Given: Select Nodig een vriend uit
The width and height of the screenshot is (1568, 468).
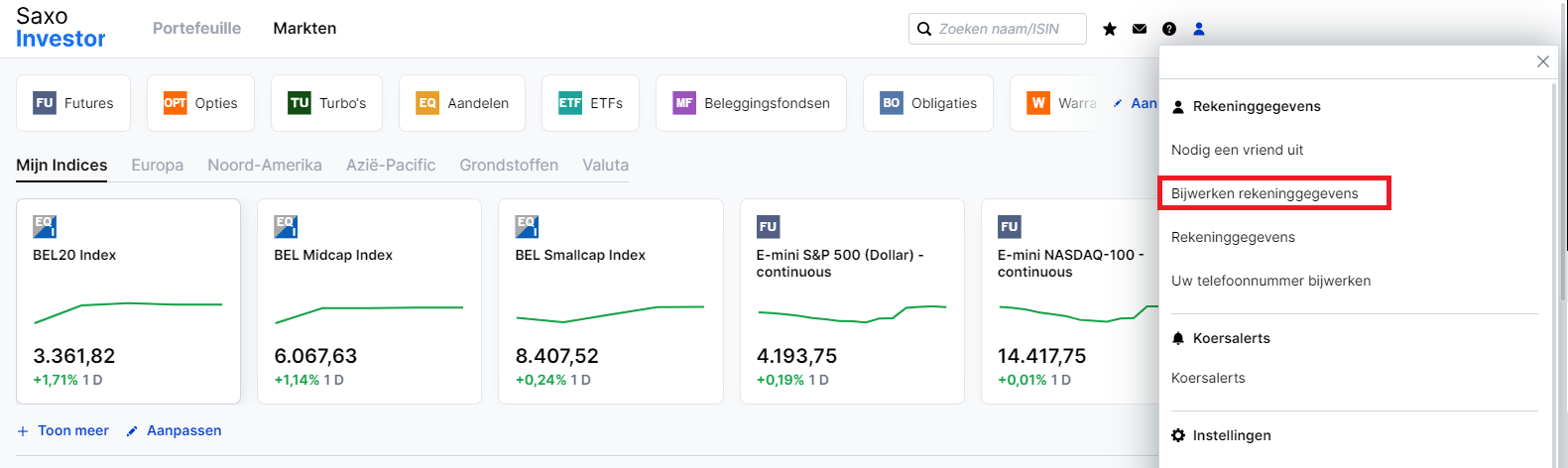Looking at the screenshot, I should pos(1238,150).
